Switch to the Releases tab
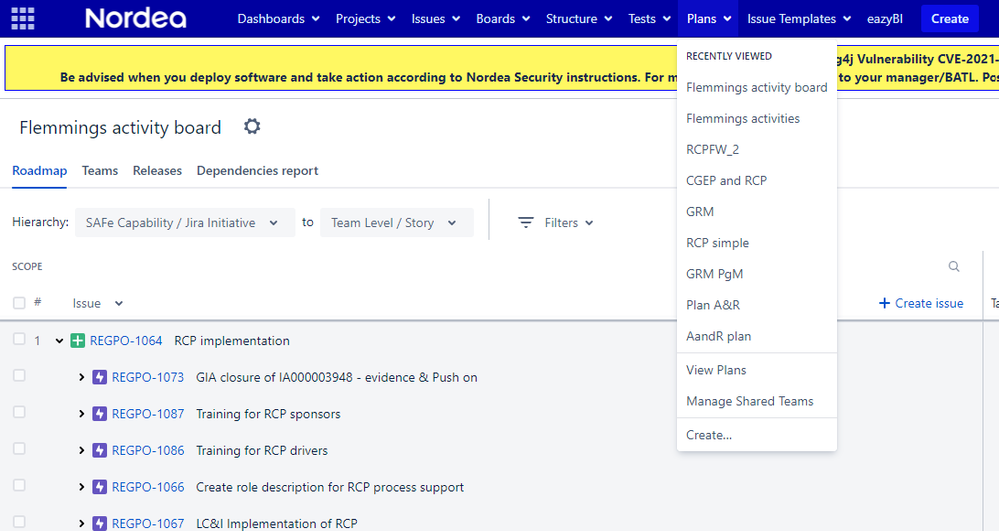 tap(157, 171)
